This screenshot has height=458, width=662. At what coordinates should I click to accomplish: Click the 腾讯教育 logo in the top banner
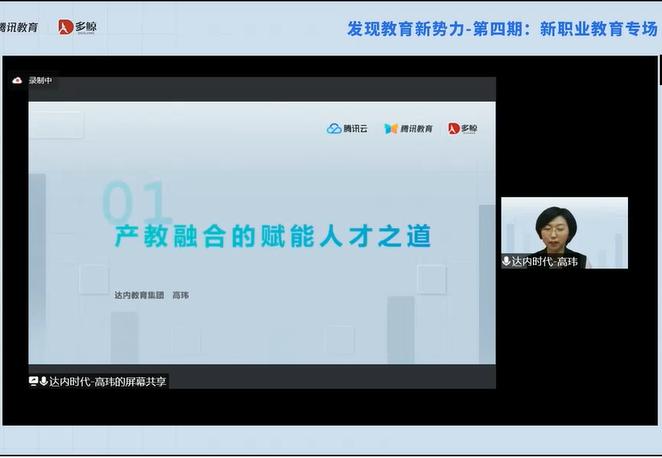tap(20, 27)
